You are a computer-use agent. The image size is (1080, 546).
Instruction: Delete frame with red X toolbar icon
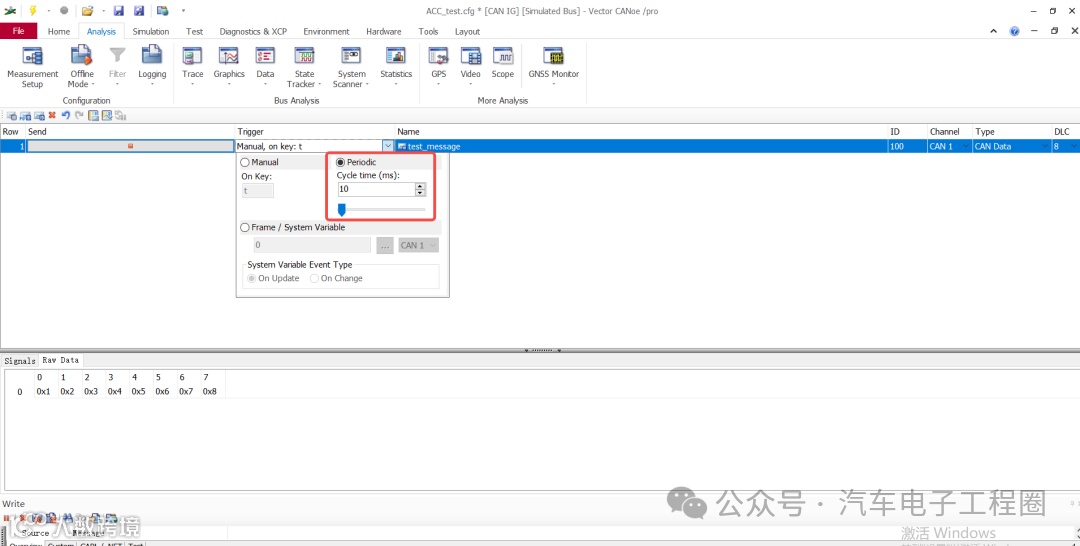(52, 116)
